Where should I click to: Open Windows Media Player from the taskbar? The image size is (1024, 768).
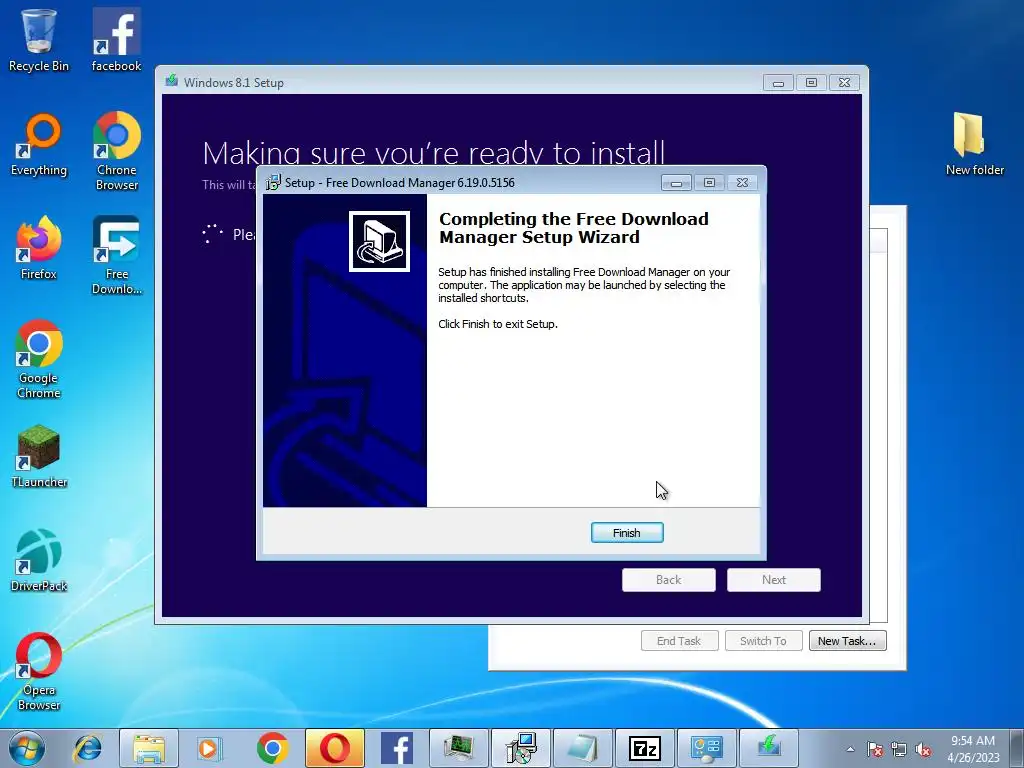point(210,748)
